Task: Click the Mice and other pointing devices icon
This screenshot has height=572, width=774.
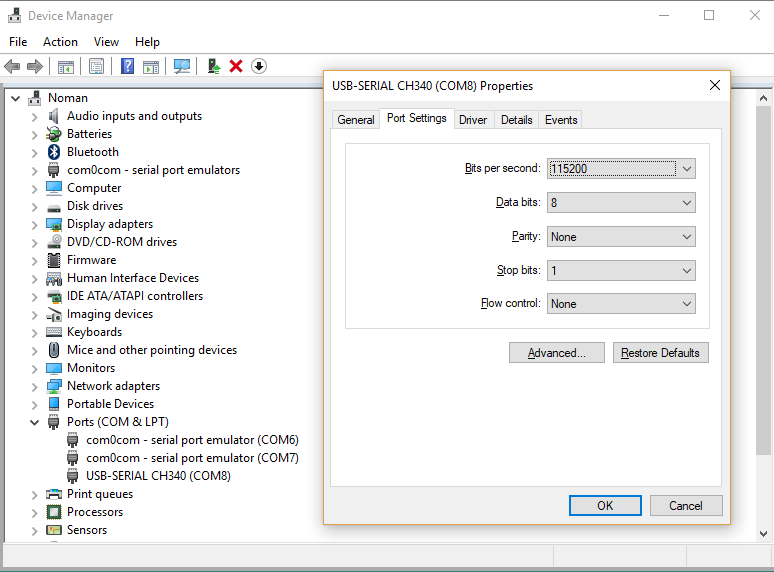Action: (54, 350)
